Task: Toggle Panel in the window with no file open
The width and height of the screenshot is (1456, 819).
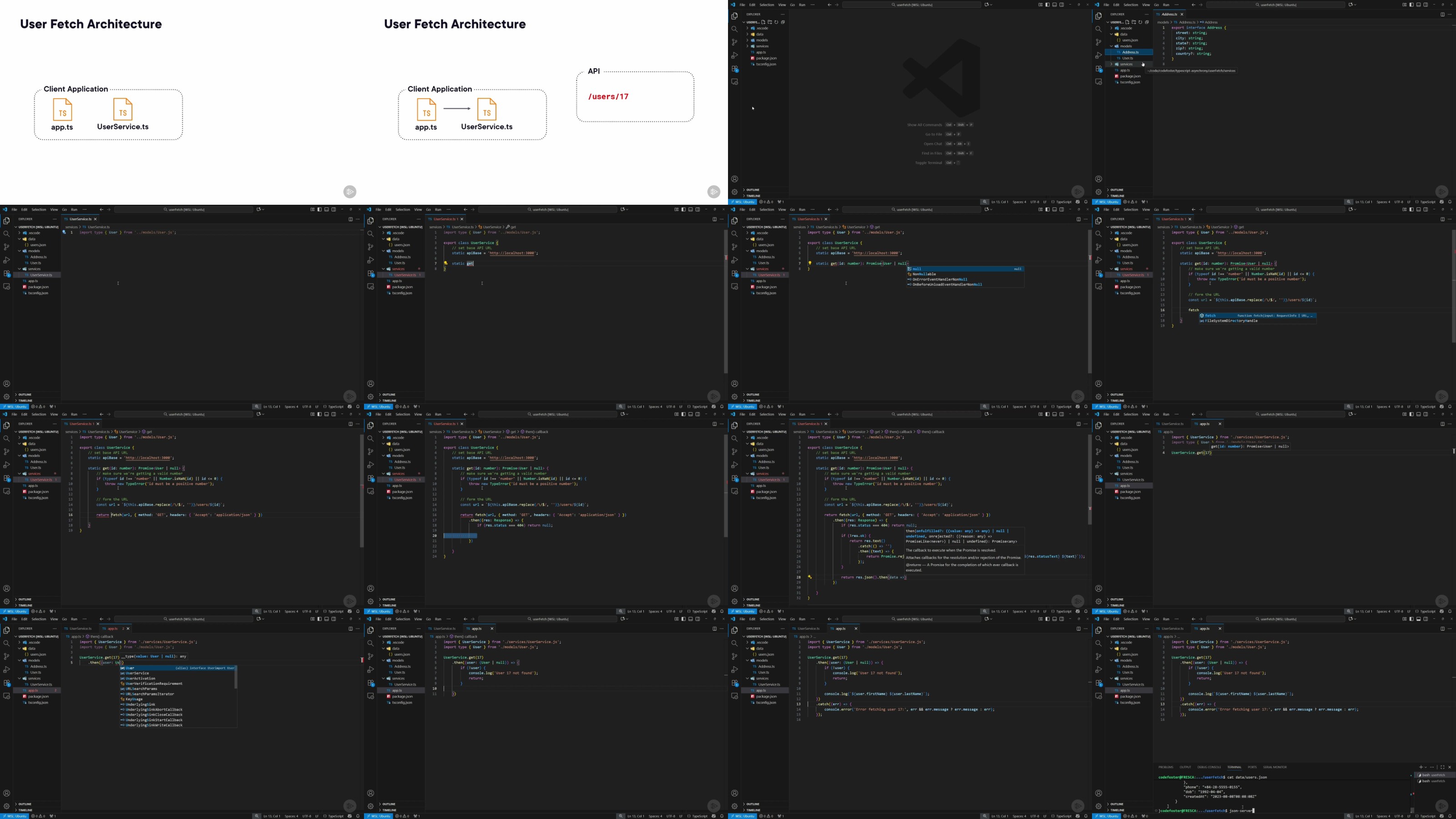Action: point(1055,5)
